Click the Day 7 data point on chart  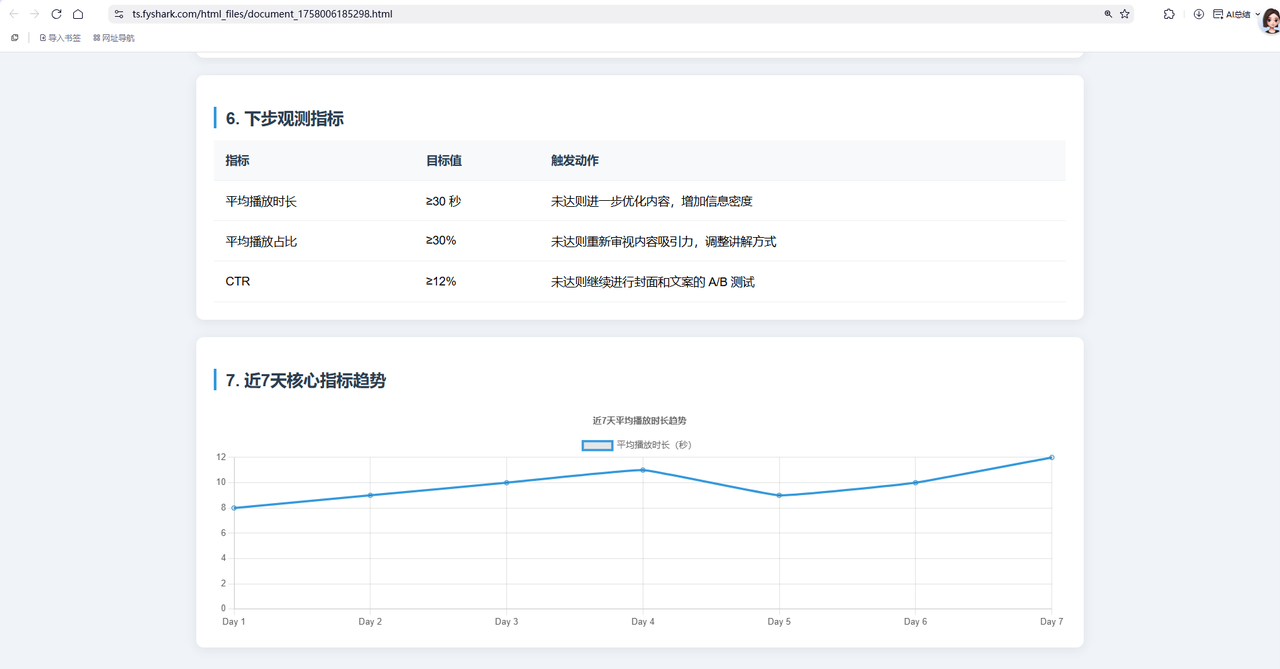[x=1051, y=457]
